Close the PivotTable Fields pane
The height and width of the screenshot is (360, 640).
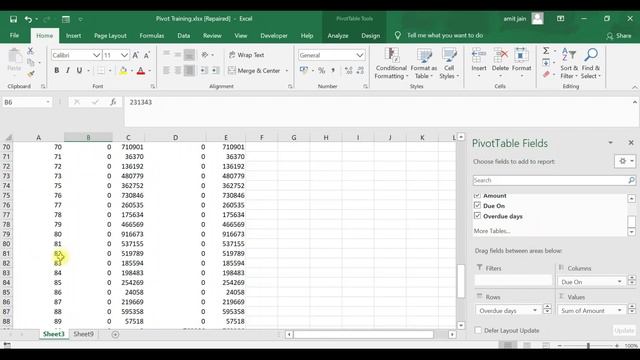tap(631, 142)
